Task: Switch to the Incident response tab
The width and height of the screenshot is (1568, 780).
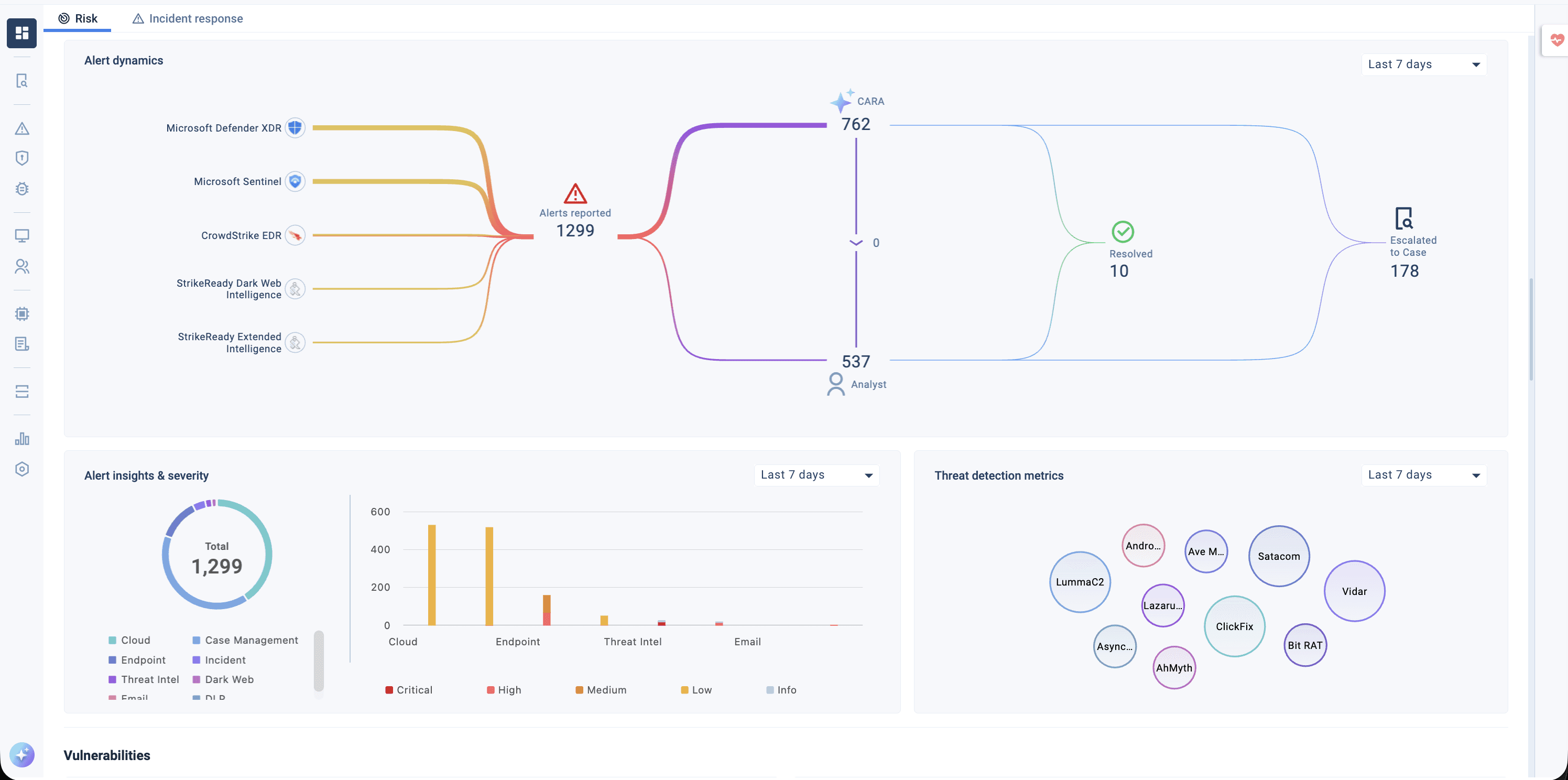Action: 188,18
